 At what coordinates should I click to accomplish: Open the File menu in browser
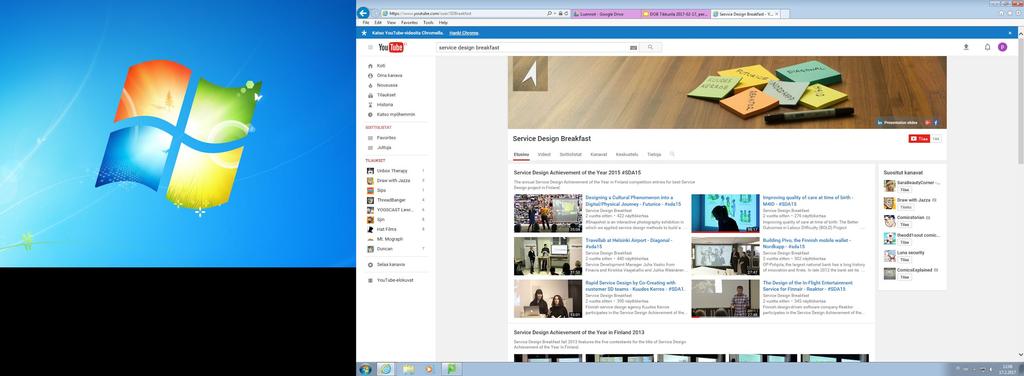pyautogui.click(x=366, y=22)
